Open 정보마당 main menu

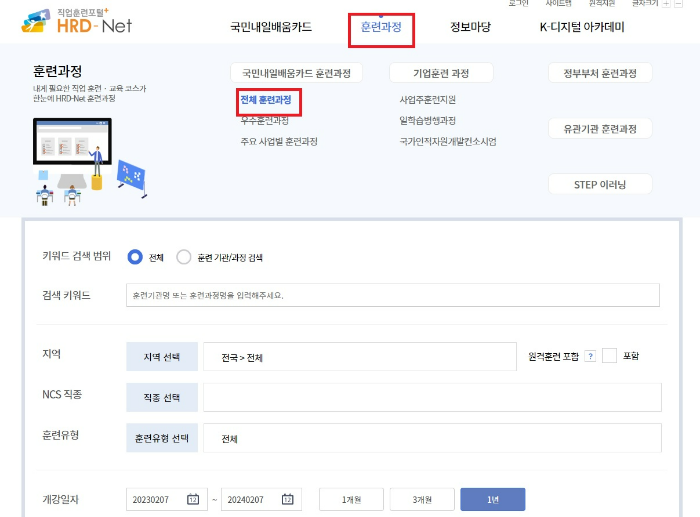[x=470, y=27]
